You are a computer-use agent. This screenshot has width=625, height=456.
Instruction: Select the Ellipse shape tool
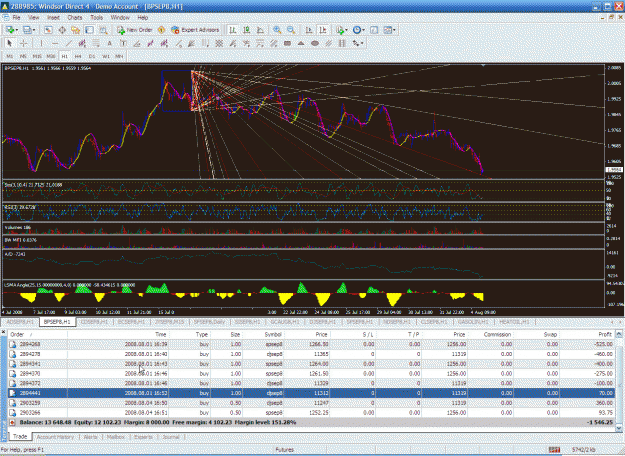click(315, 43)
